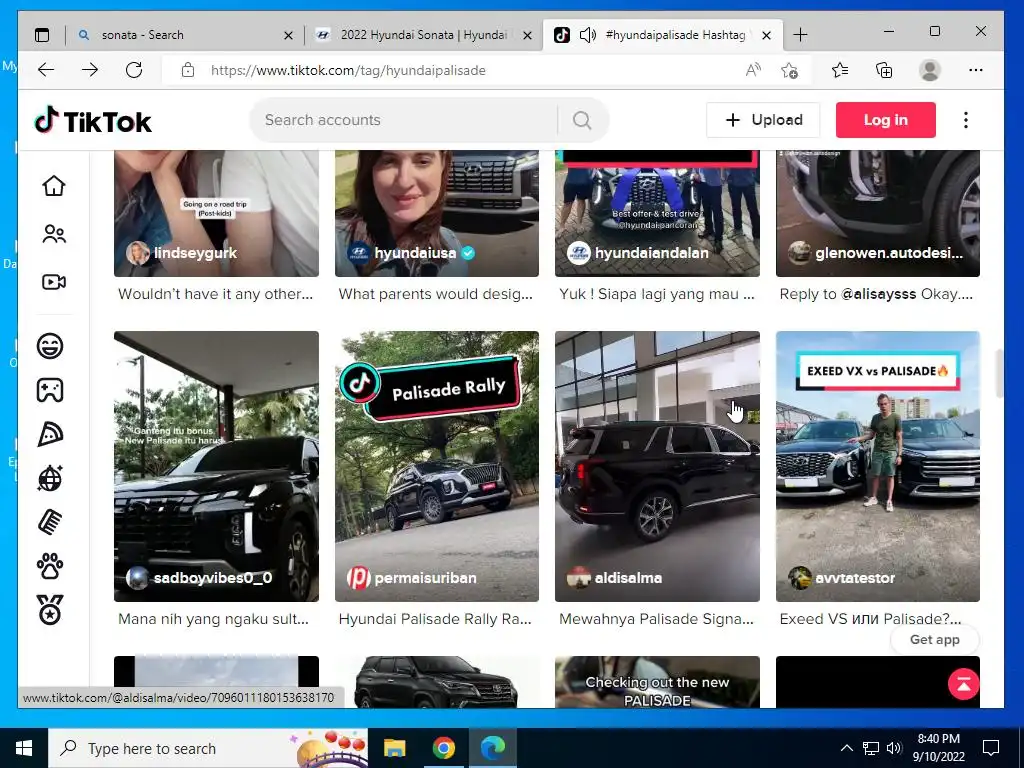The height and width of the screenshot is (768, 1024).
Task: Open the glenowen.autodesi video thumbnail
Action: click(878, 213)
